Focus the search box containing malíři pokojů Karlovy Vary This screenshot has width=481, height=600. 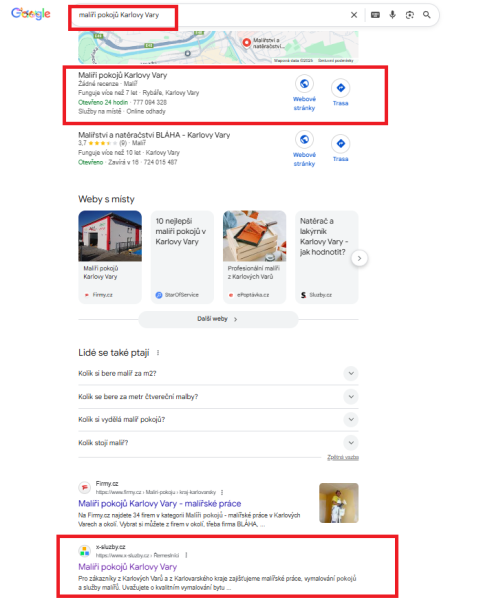tap(210, 15)
